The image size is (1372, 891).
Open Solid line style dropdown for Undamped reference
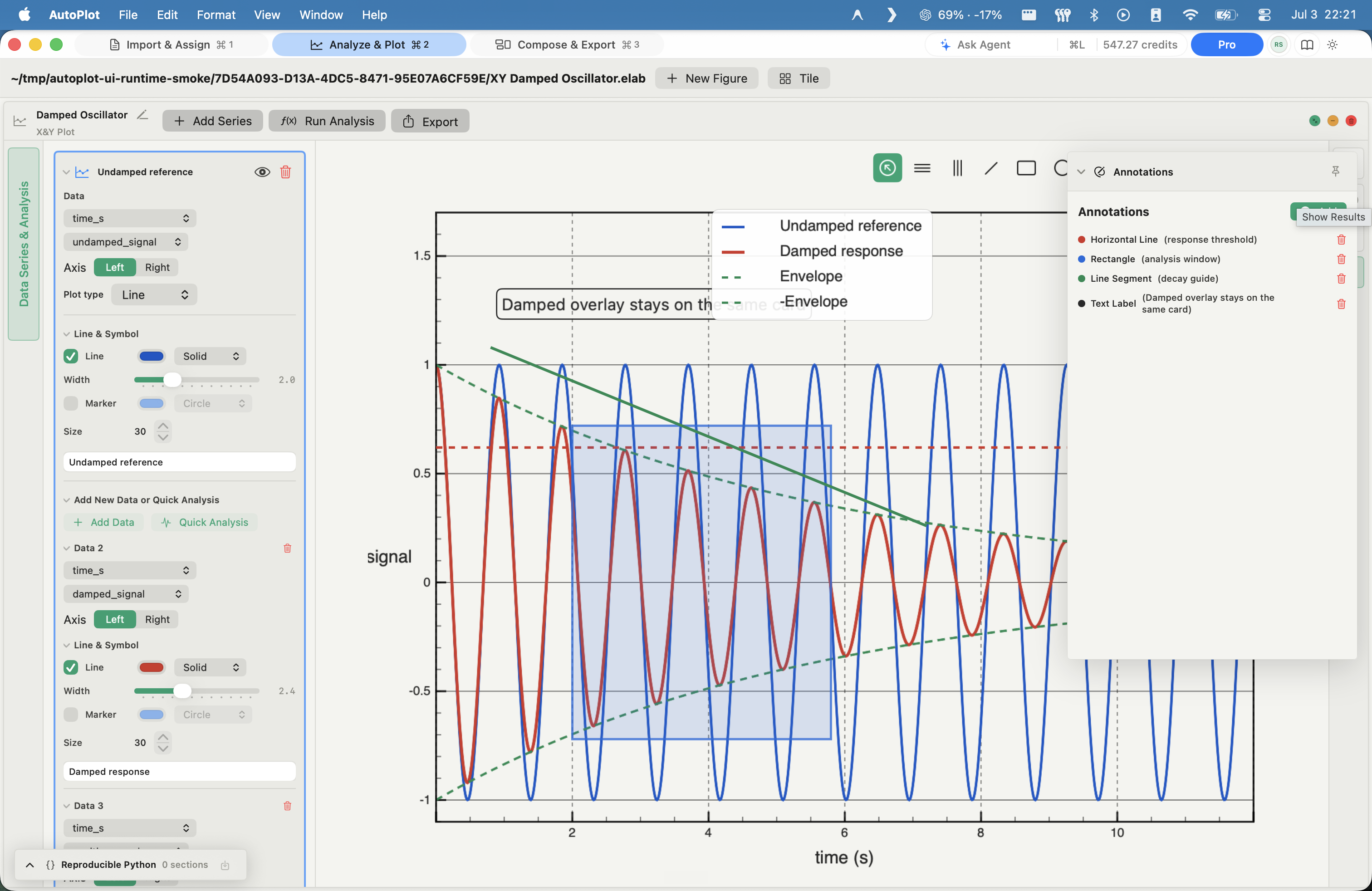pos(211,356)
